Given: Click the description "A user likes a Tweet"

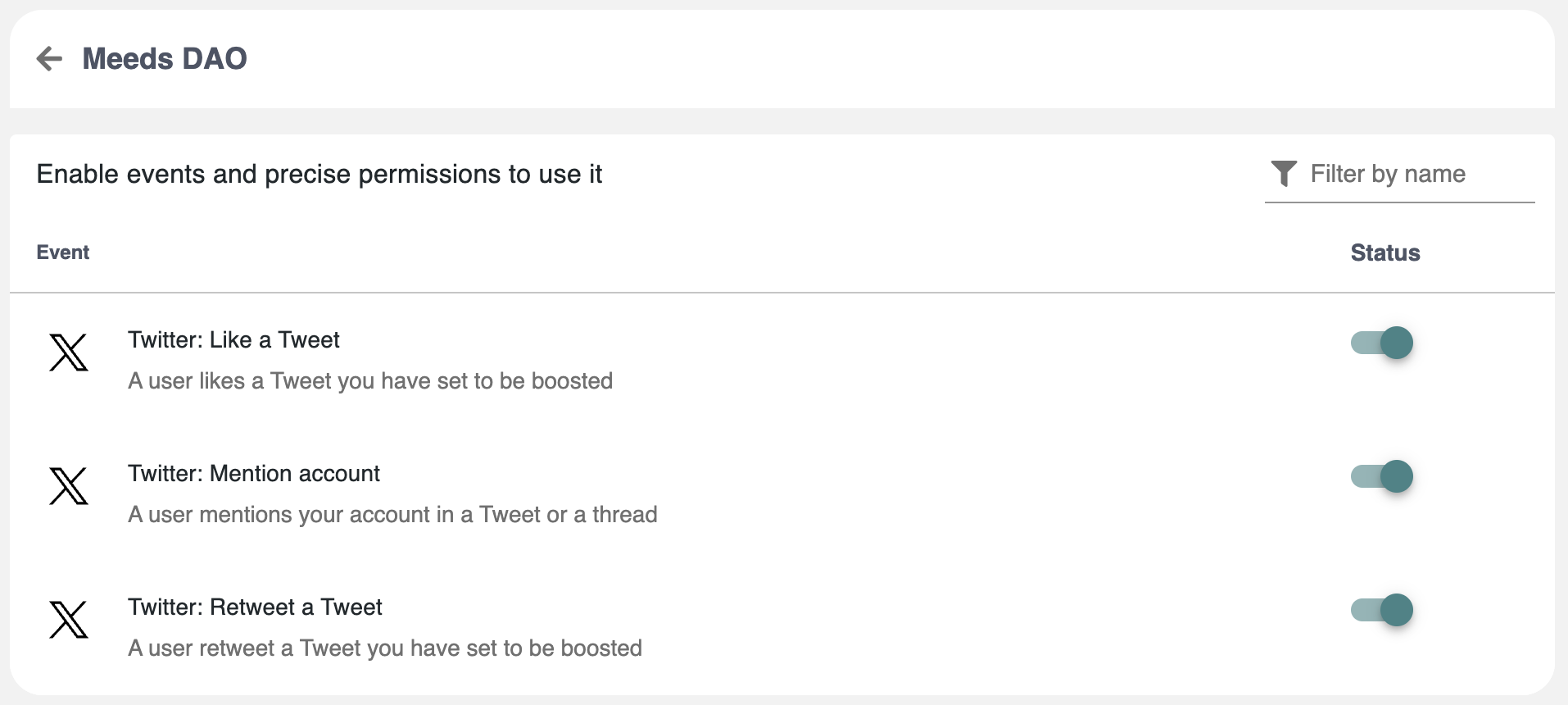Looking at the screenshot, I should pos(370,381).
